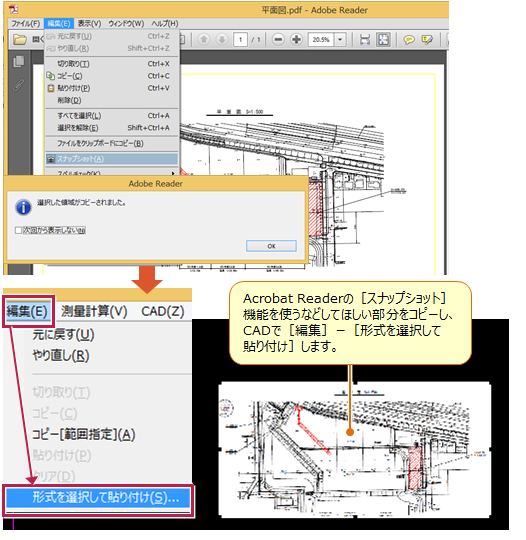The height and width of the screenshot is (540, 526).
Task: Click the Adobe Reader title bar logo
Action: [x=14, y=9]
